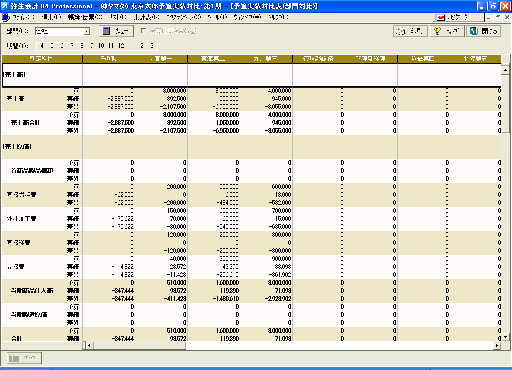The width and height of the screenshot is (512, 370).
Task: Click the cell showing 15,000
Action: point(283,219)
